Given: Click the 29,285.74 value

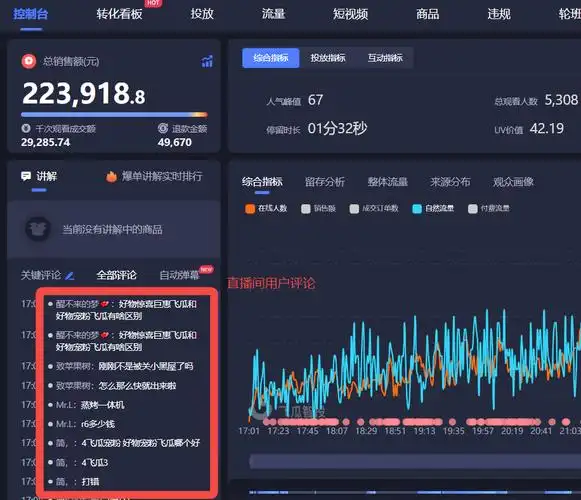Looking at the screenshot, I should coord(46,142).
